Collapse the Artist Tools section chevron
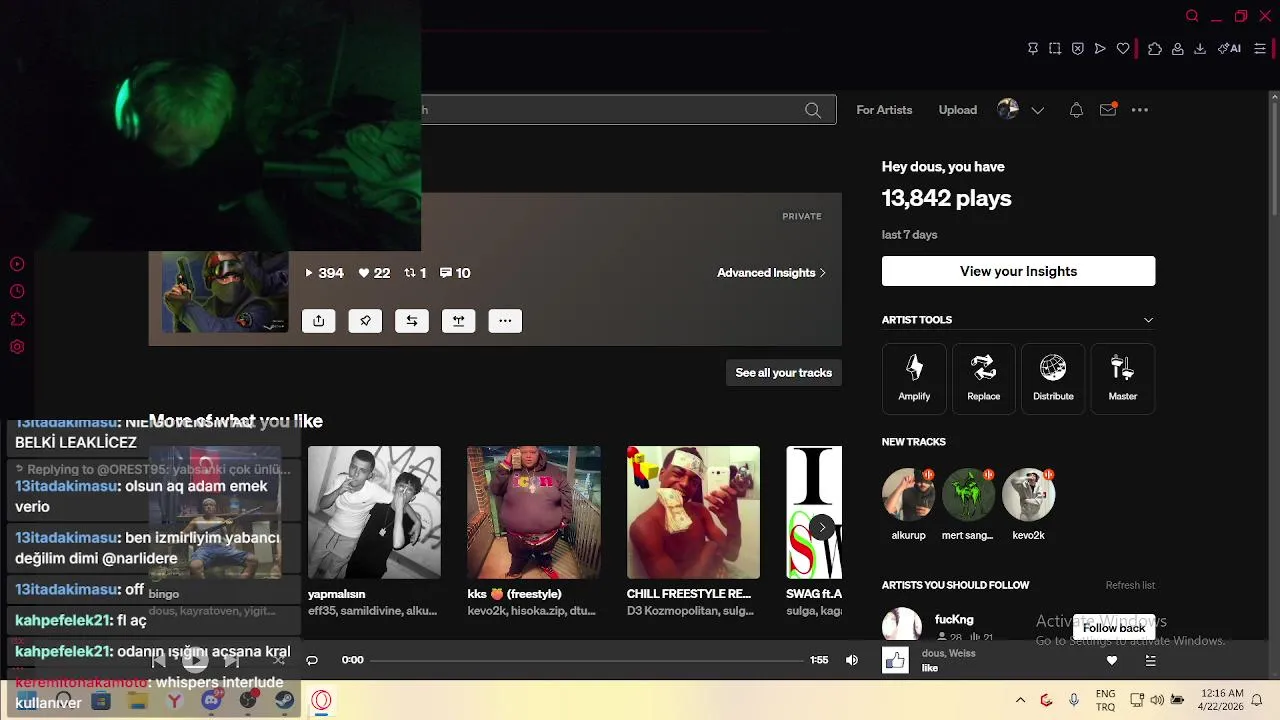This screenshot has width=1280, height=720. [1148, 320]
